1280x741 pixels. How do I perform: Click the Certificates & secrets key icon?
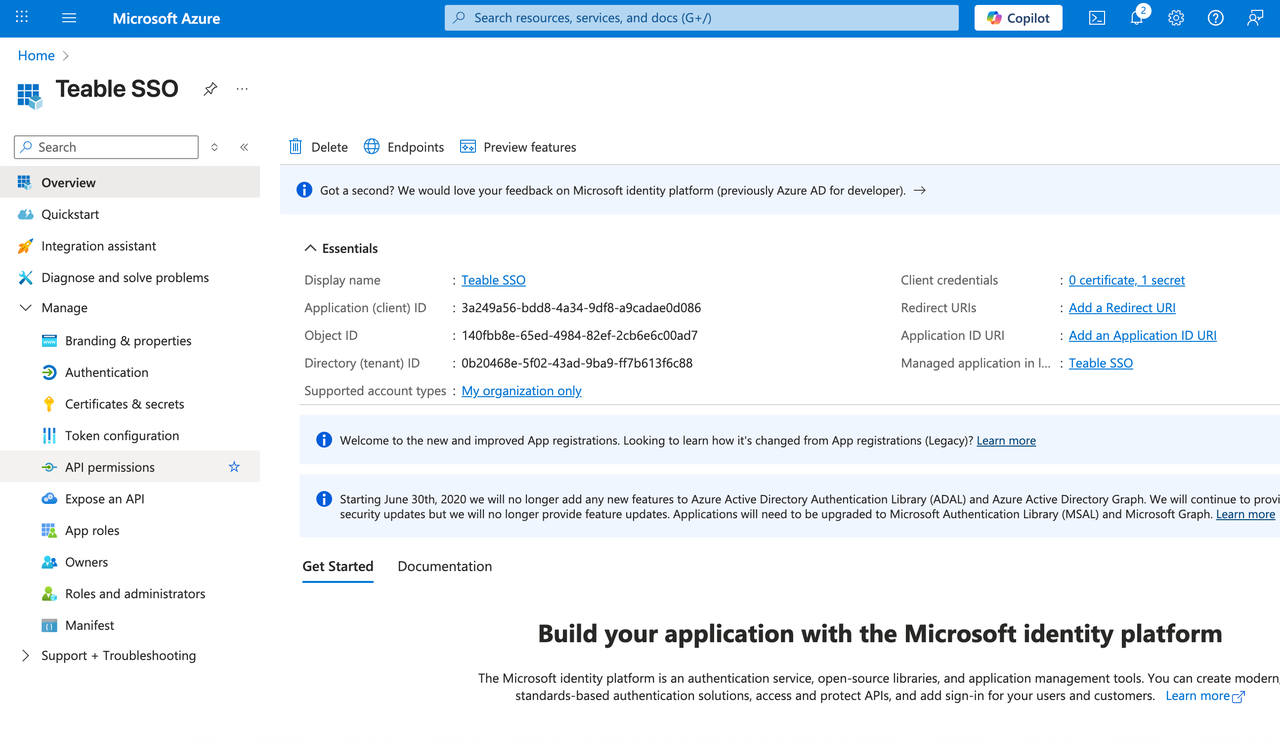click(x=49, y=404)
